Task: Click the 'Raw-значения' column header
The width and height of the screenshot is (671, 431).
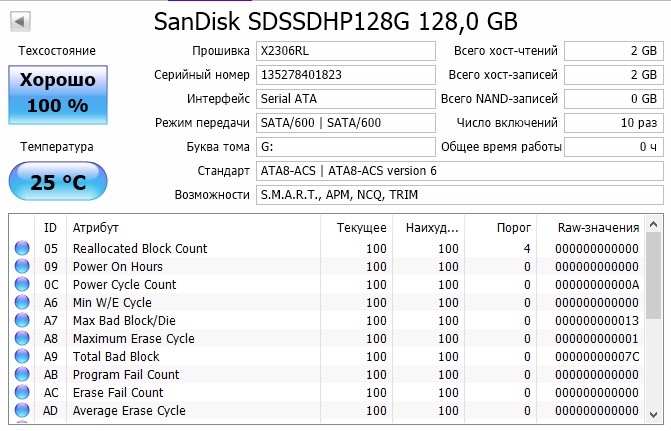Action: click(598, 227)
